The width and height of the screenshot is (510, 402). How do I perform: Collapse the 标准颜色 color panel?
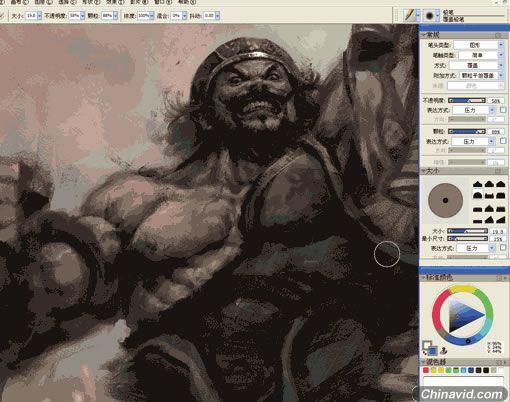424,277
